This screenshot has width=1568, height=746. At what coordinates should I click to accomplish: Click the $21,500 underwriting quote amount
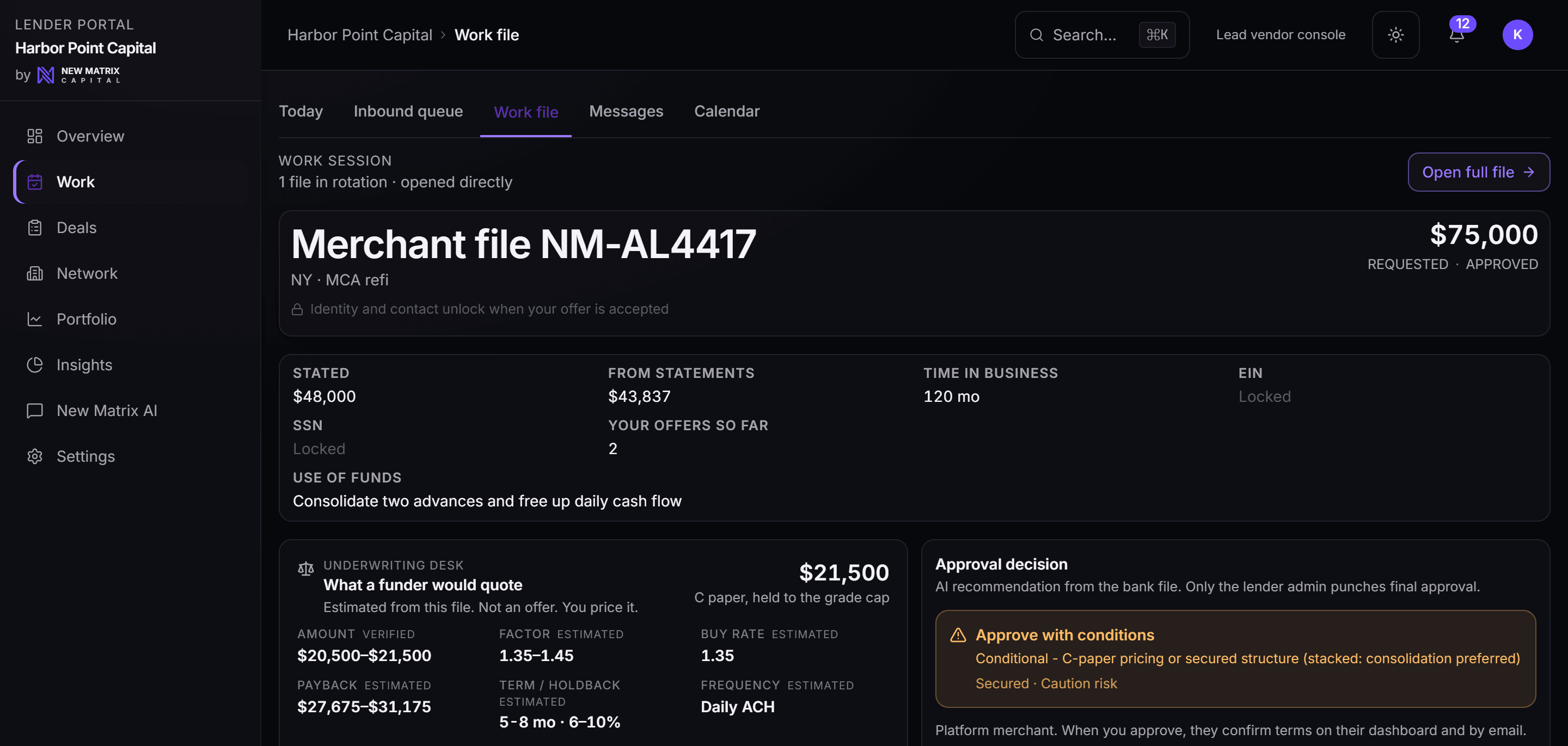pos(844,573)
